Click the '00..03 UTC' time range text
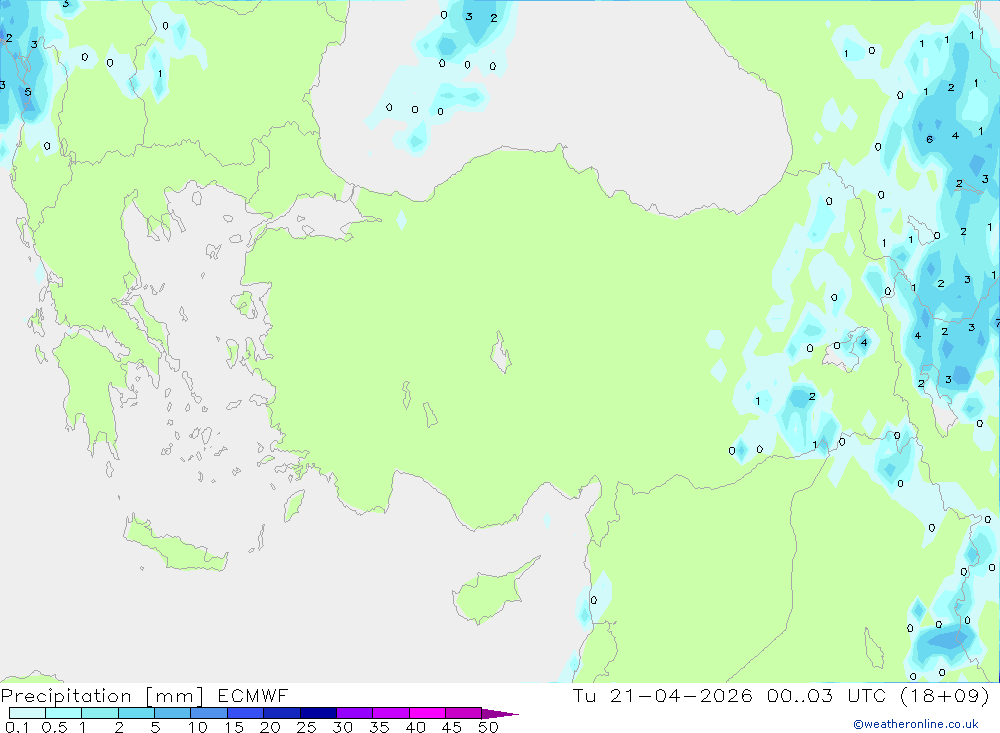 827,695
